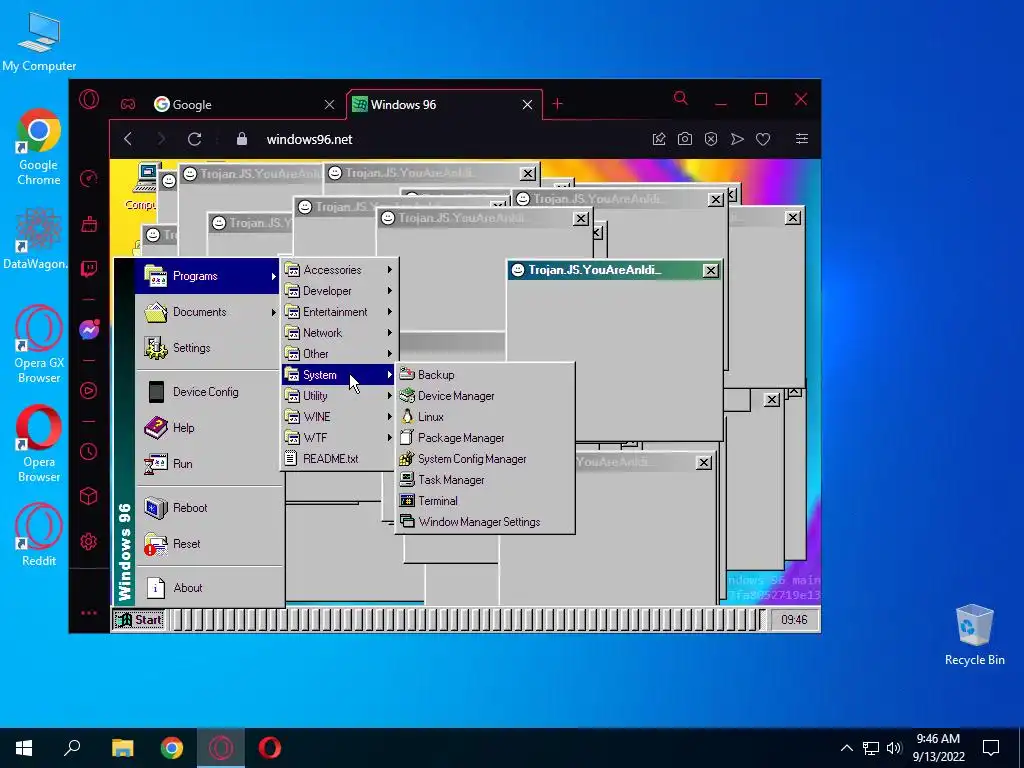The height and width of the screenshot is (768, 1024).
Task: Select Reboot in Start menu
Action: coord(209,507)
